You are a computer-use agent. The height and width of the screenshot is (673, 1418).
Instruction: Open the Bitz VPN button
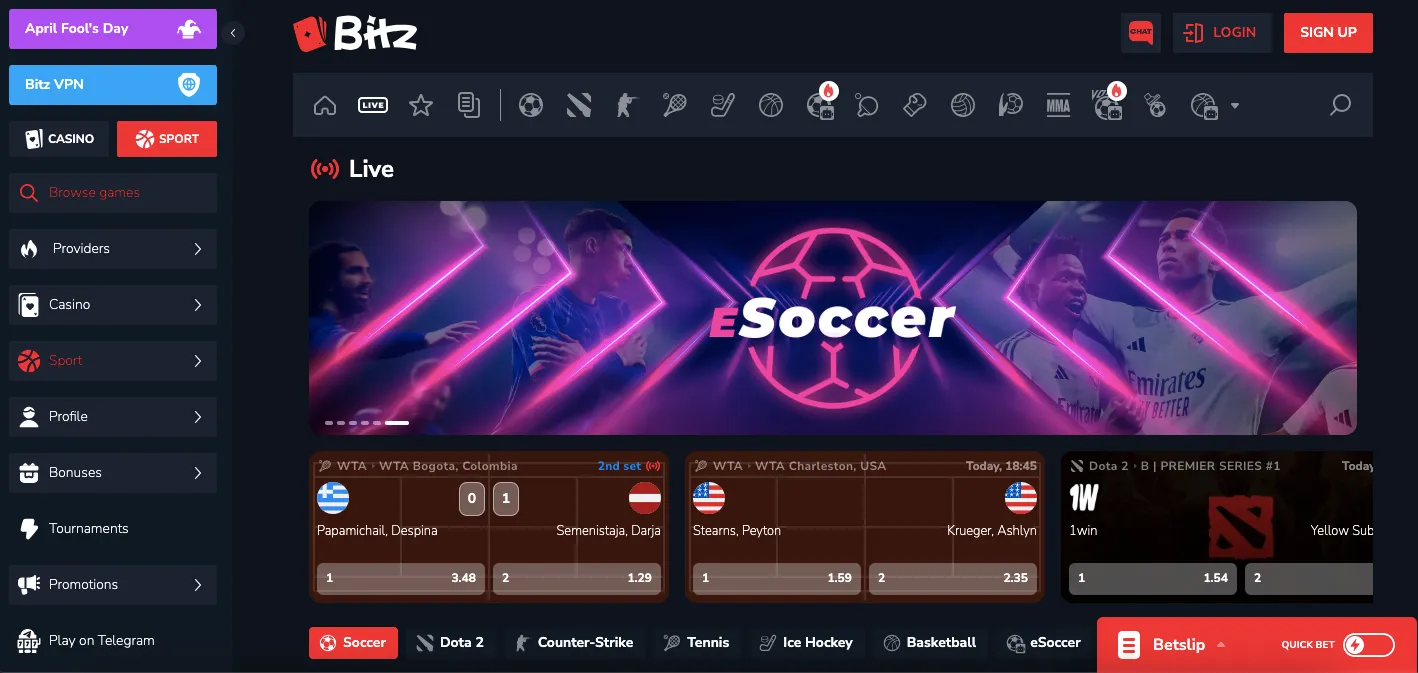click(x=113, y=85)
